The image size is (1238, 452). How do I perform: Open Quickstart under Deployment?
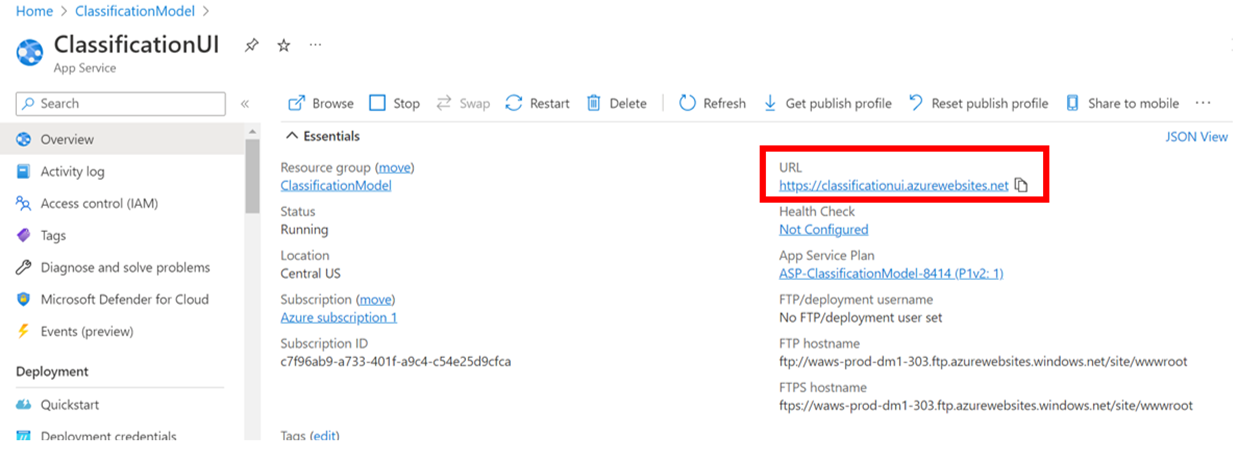tap(122, 405)
